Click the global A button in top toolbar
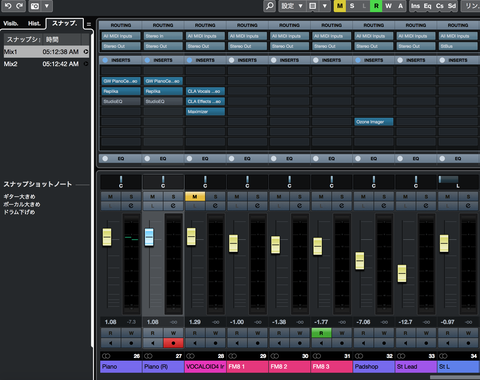480x380 pixels. click(400, 6)
